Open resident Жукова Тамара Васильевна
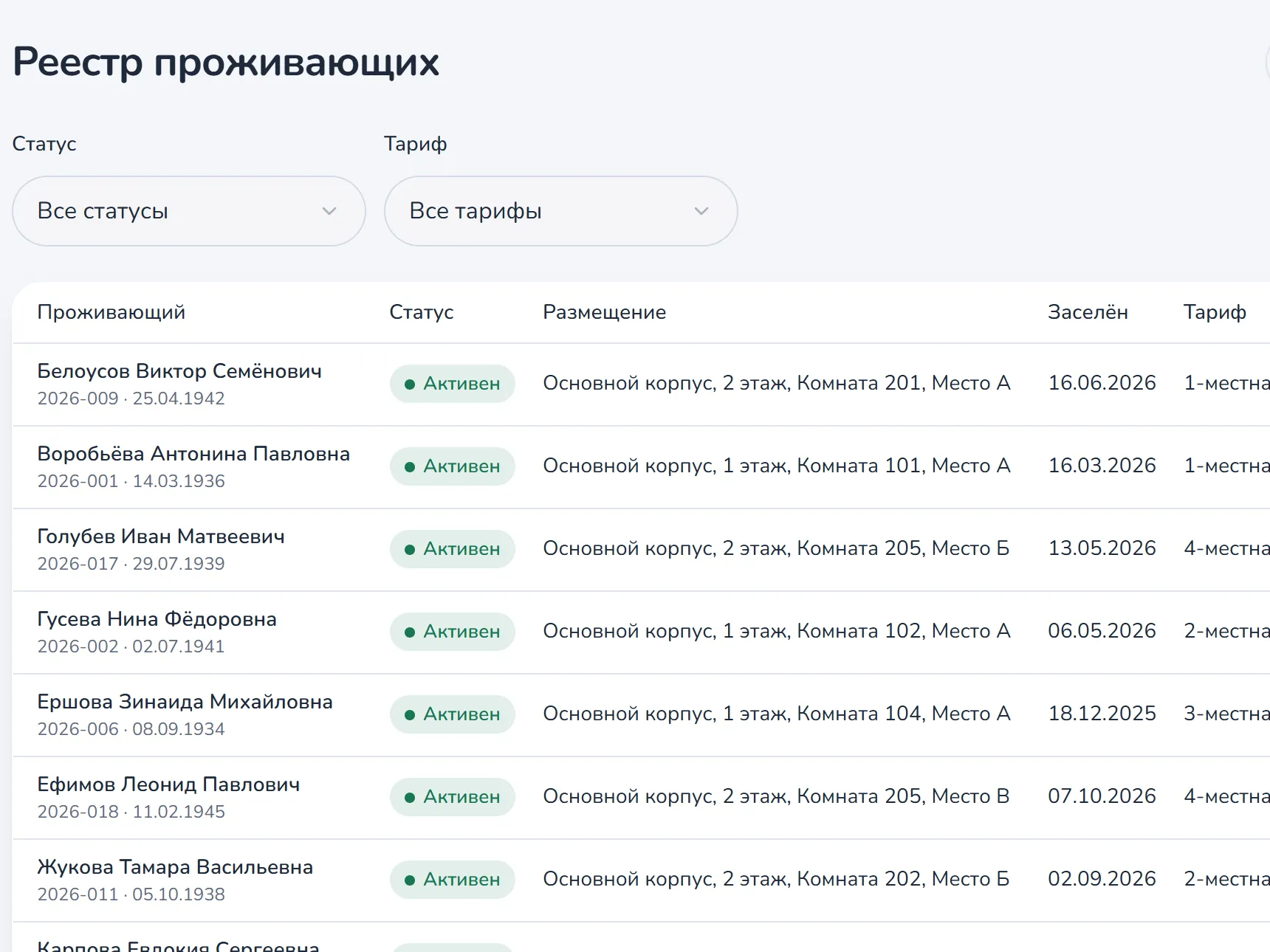This screenshot has width=1270, height=952. tap(176, 867)
